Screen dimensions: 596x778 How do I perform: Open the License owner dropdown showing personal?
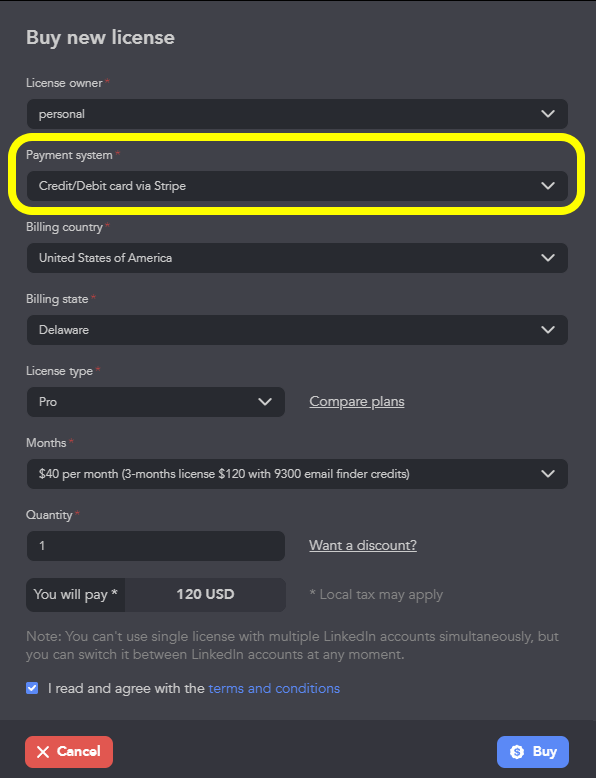tap(297, 114)
